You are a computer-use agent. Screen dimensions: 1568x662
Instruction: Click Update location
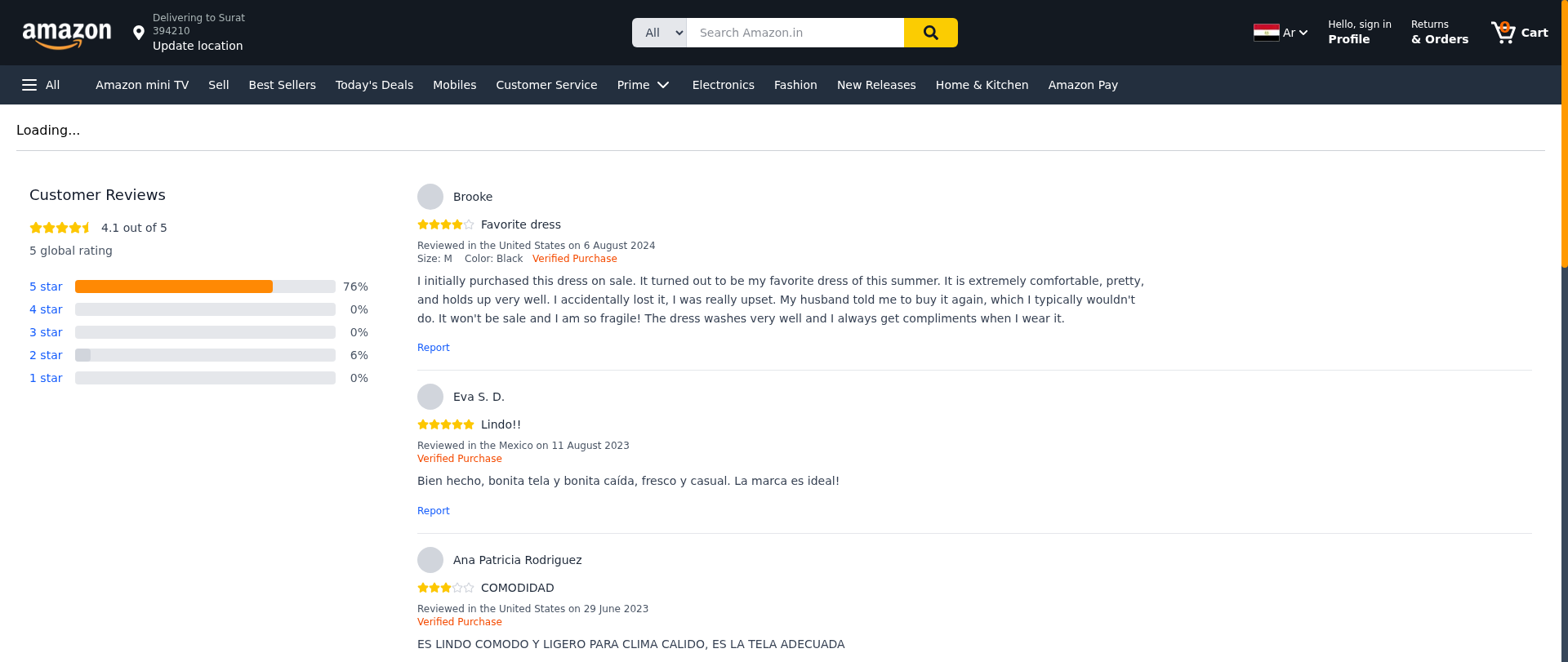198,46
